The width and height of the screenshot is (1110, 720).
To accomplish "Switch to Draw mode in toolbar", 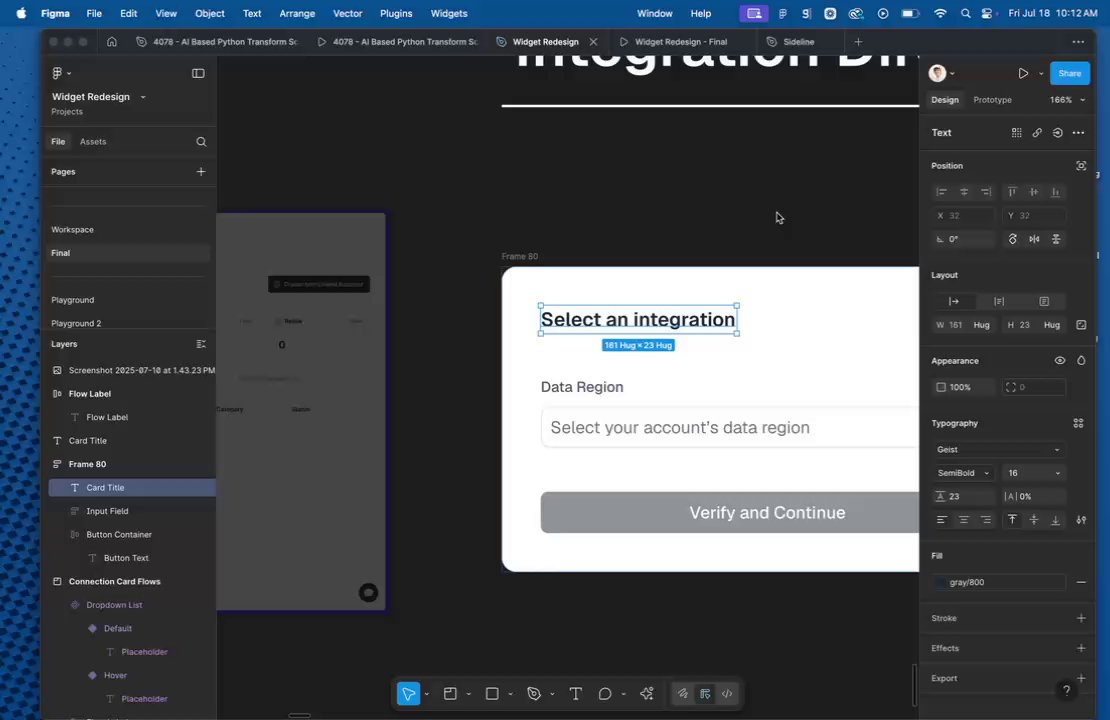I will click(x=682, y=694).
